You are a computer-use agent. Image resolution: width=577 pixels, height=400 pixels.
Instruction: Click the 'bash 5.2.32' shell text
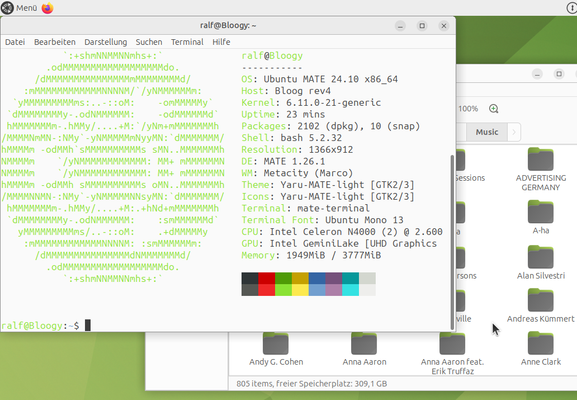(311, 138)
